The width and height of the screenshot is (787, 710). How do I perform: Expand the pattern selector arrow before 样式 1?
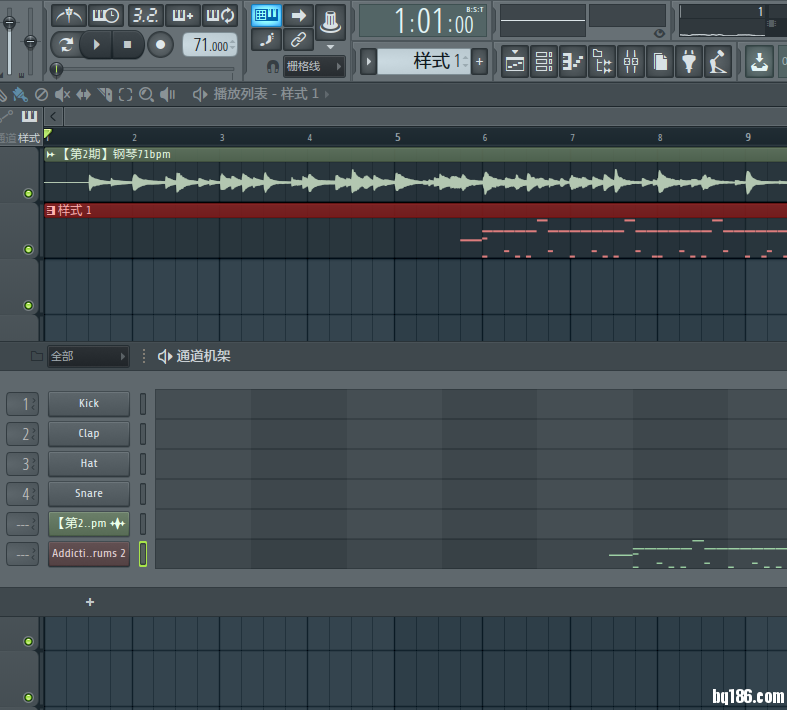coord(368,62)
